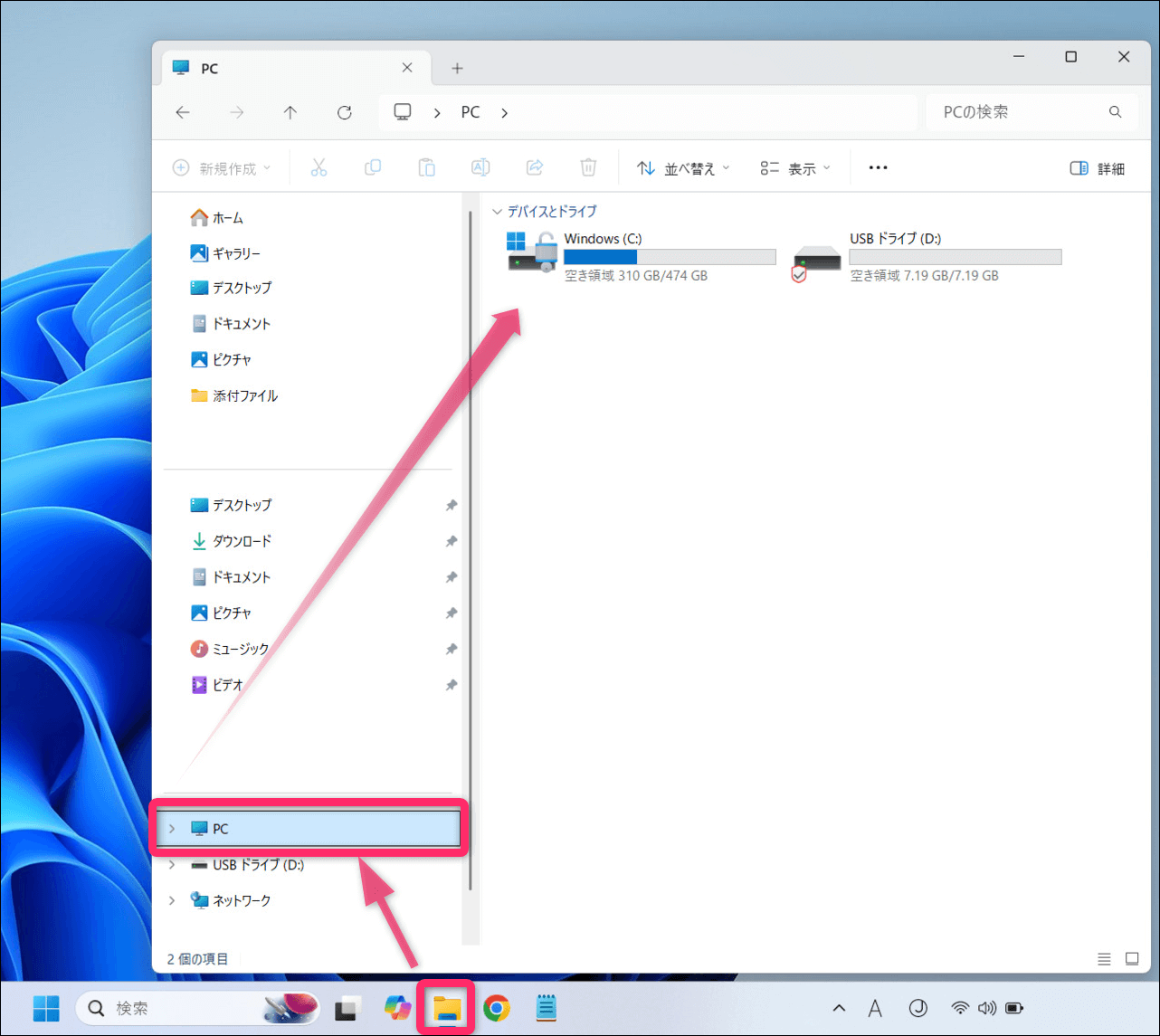
Task: Switch to large icons view in status bar
Action: 1131,959
